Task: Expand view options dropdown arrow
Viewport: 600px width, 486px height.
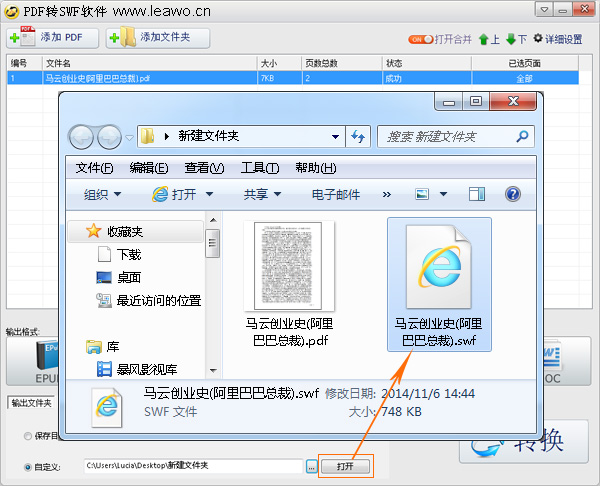Action: click(x=443, y=194)
